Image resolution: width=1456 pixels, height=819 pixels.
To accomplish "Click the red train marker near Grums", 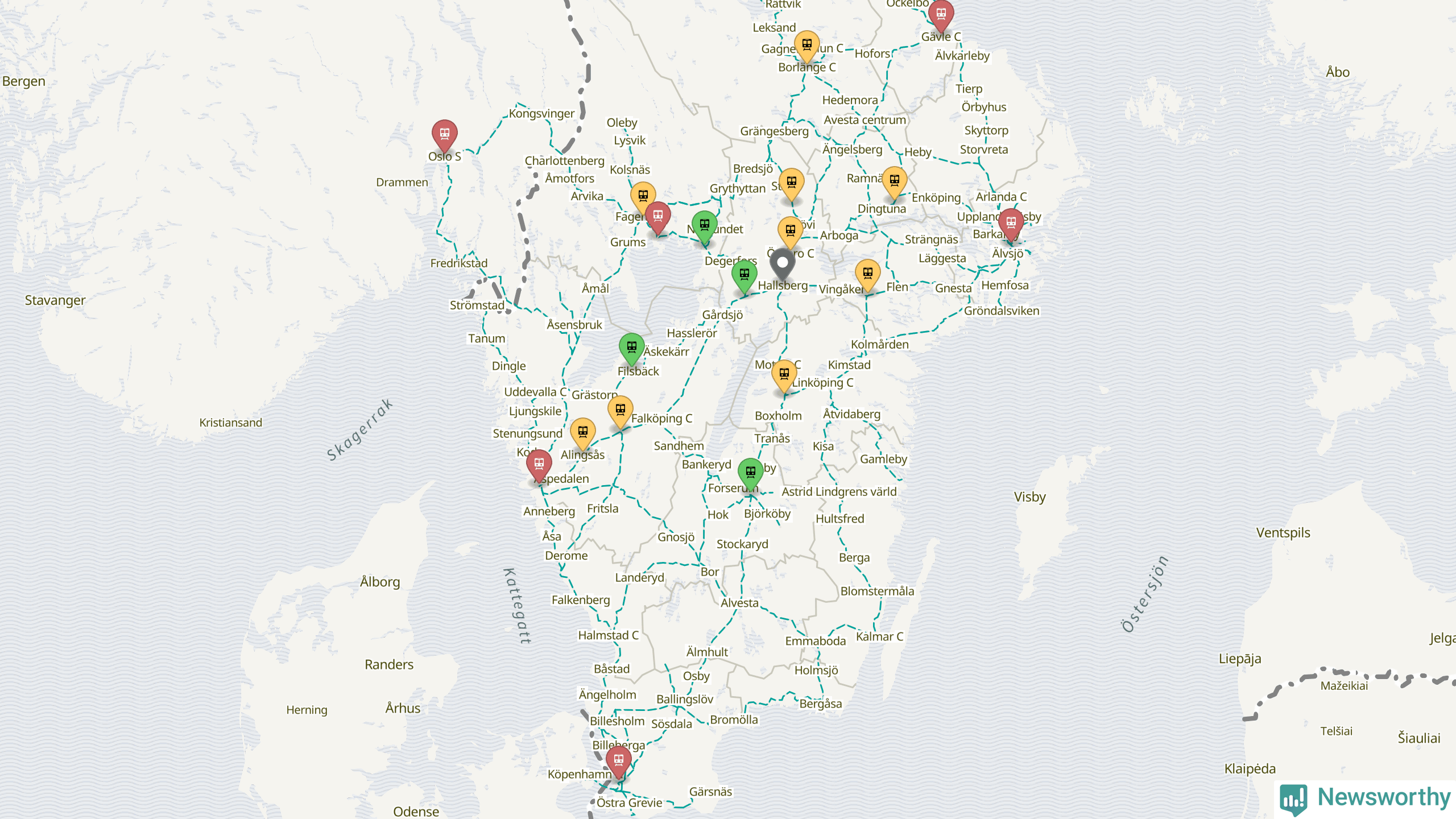I will click(657, 216).
